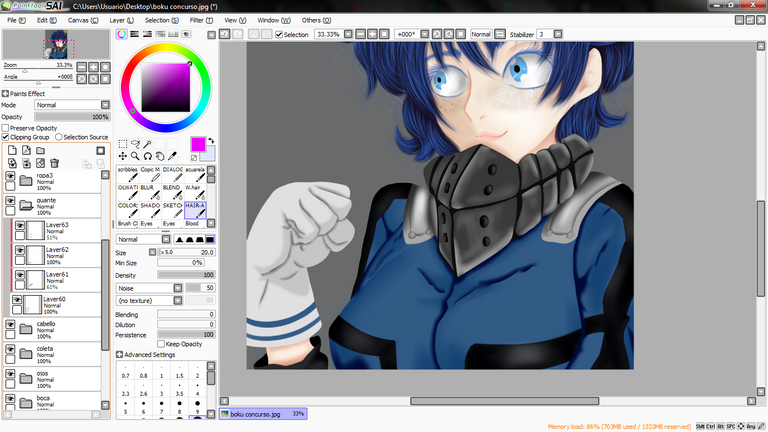The image size is (768, 432).
Task: Click the layer mask icon
Action: pos(100,150)
